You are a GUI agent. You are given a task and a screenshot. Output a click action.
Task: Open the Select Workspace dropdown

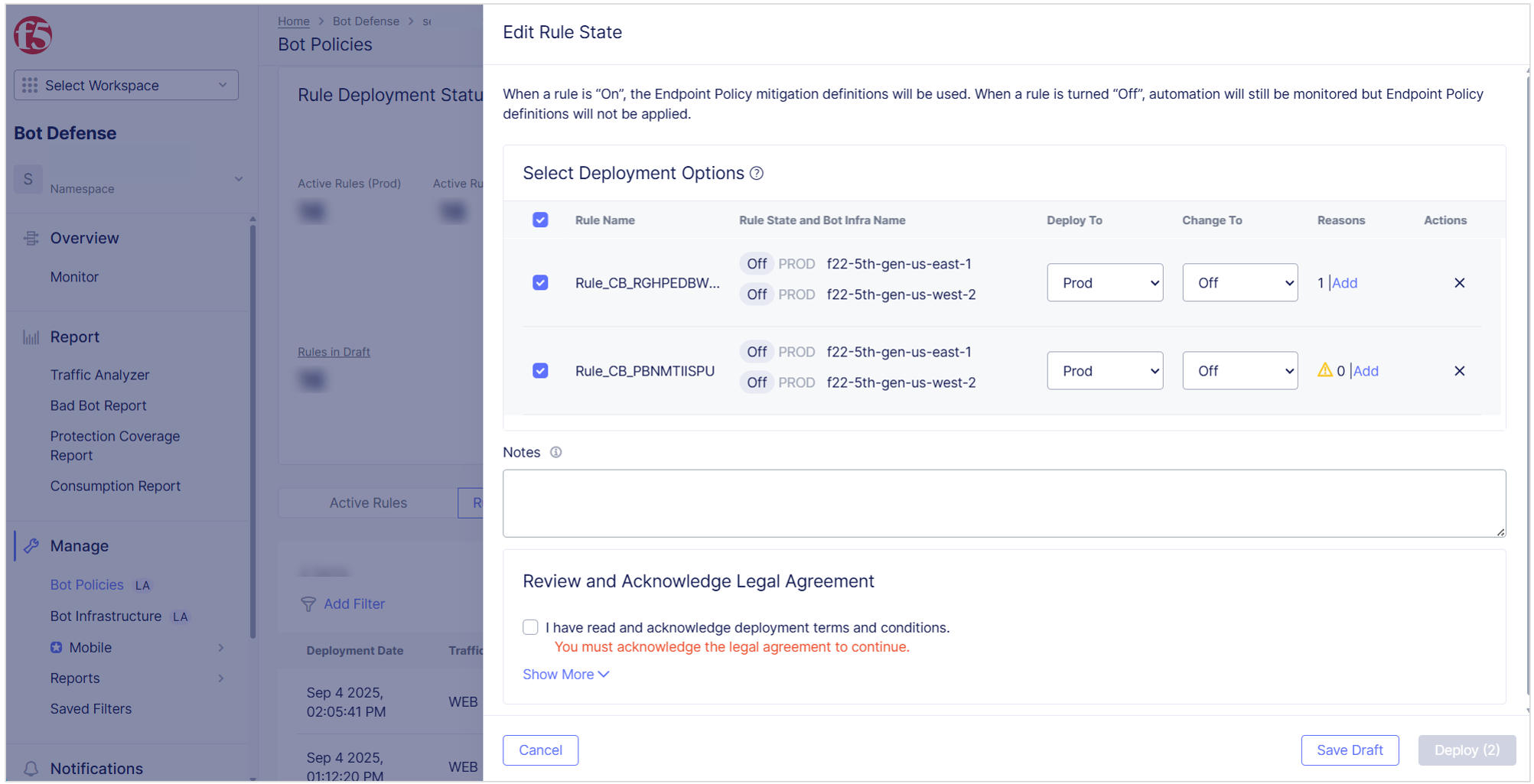126,85
